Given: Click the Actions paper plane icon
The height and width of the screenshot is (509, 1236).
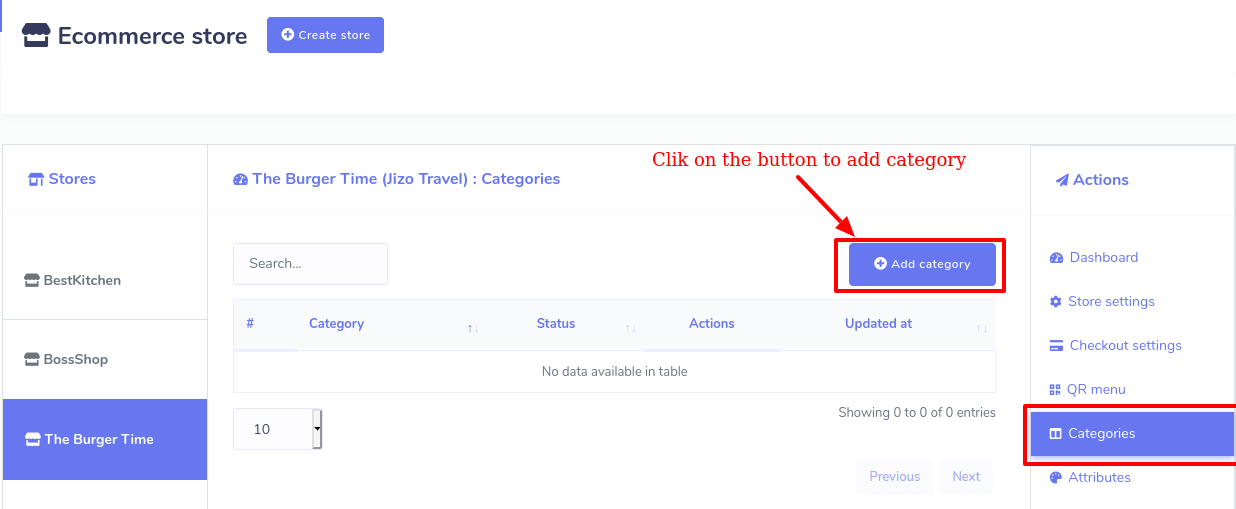Looking at the screenshot, I should [1061, 181].
